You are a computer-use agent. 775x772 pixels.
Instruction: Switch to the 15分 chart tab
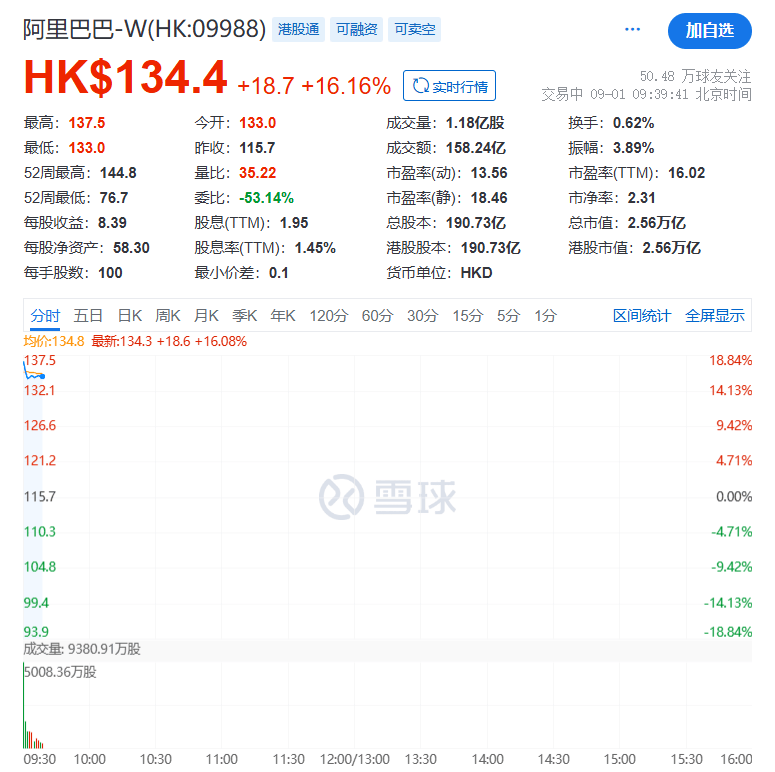click(x=468, y=315)
